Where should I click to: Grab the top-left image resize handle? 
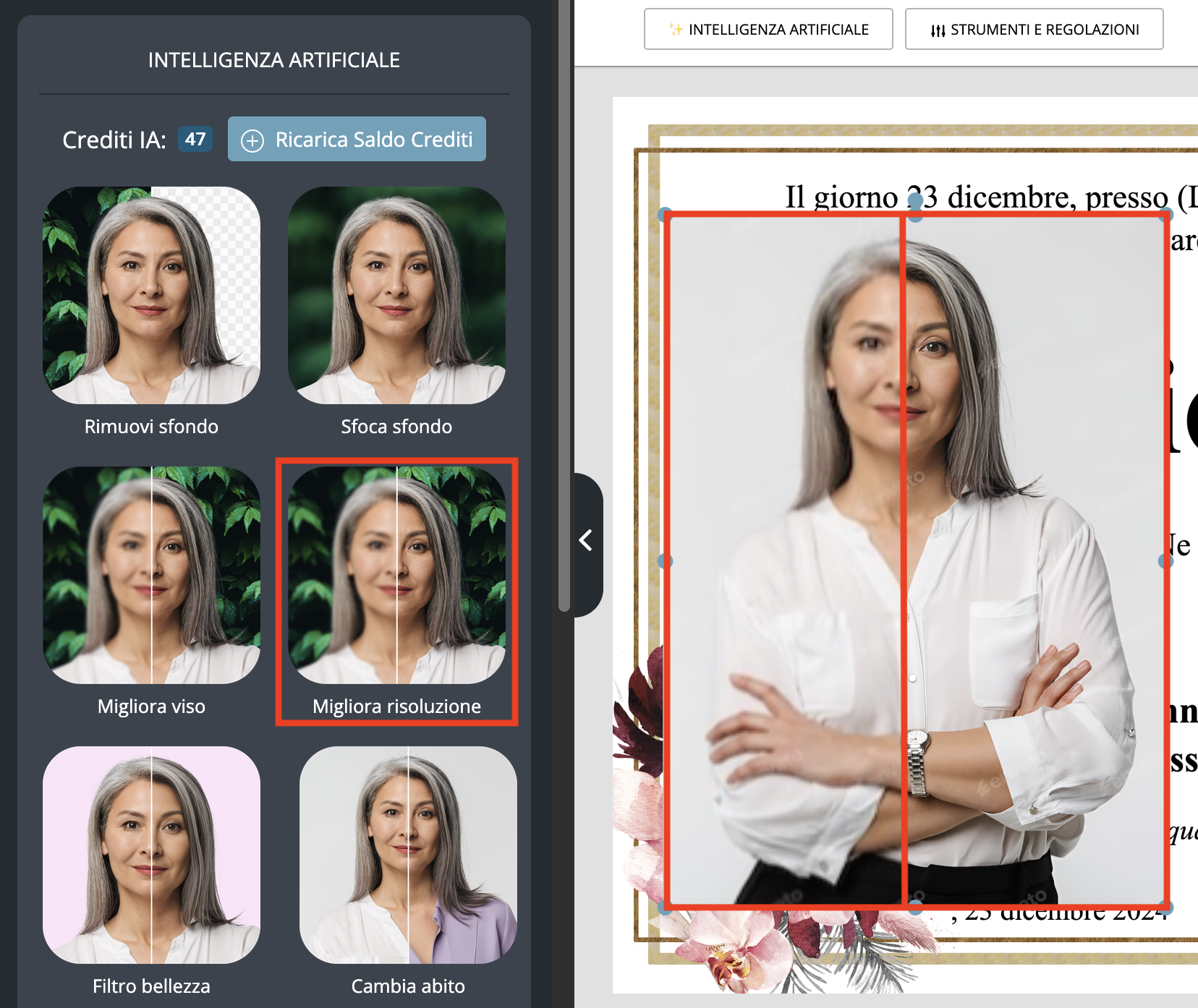(x=666, y=214)
